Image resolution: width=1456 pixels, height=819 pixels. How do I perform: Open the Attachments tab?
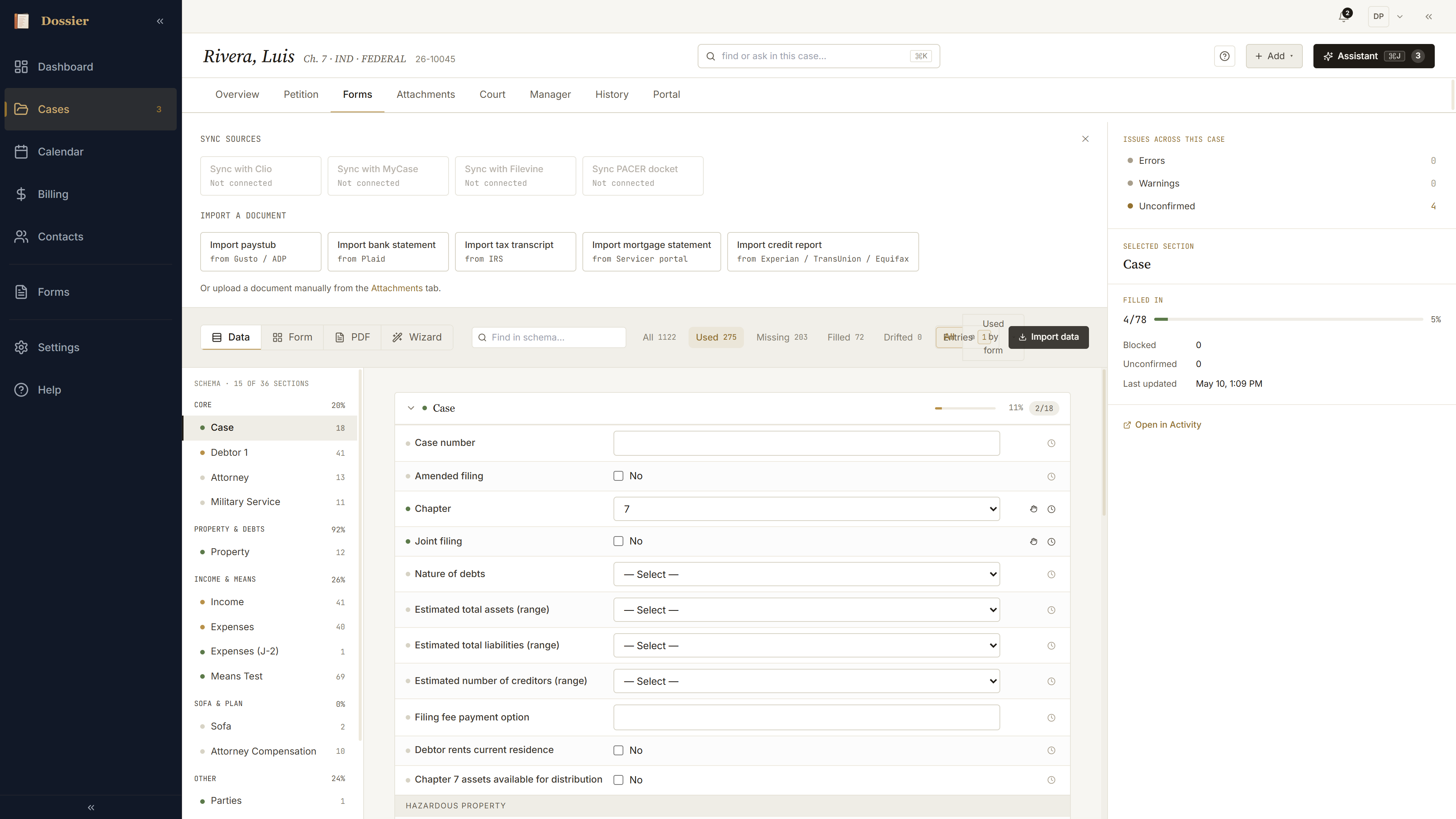pyautogui.click(x=425, y=94)
